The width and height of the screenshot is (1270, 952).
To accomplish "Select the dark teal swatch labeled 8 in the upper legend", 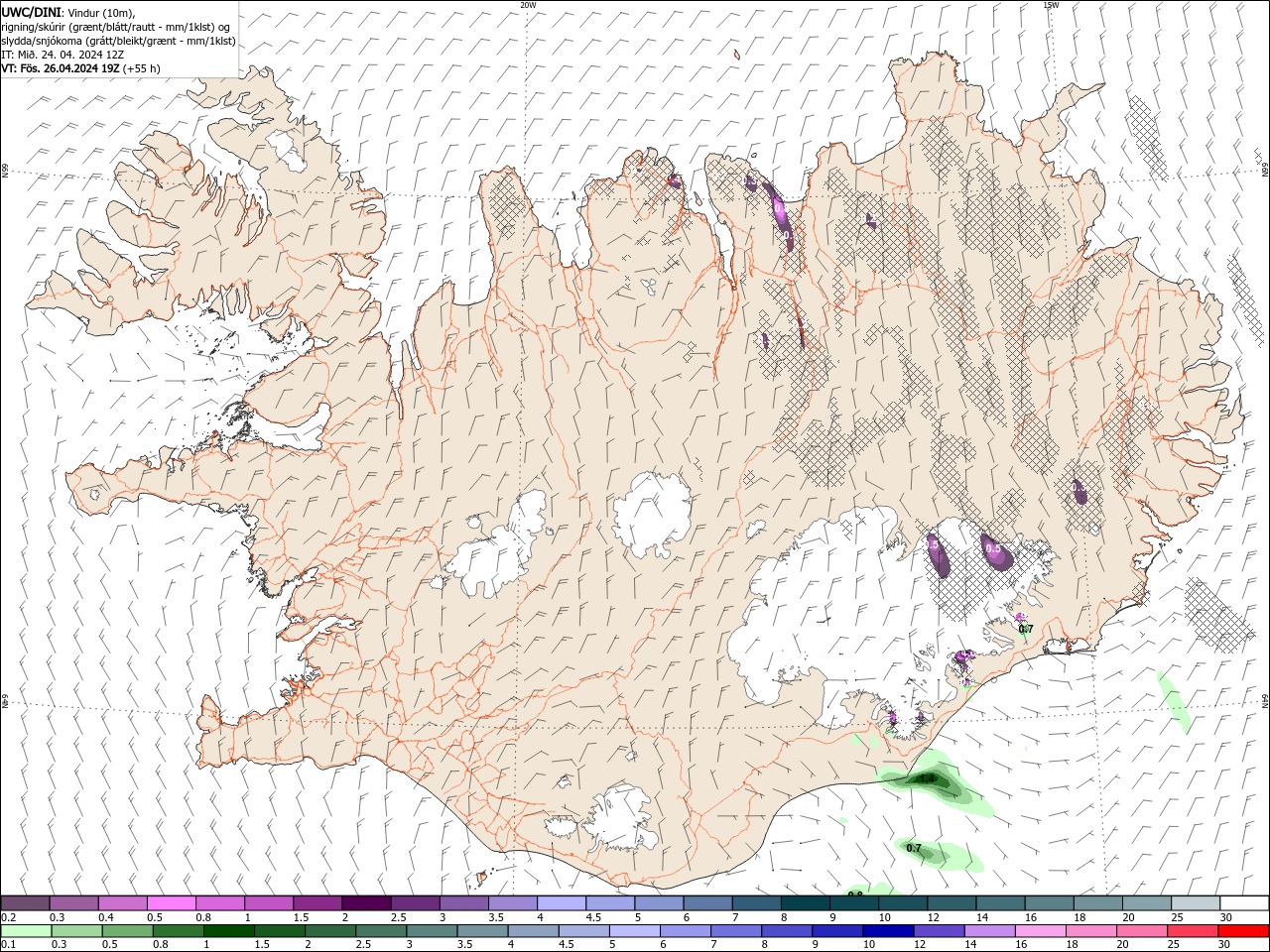I will coord(805,903).
